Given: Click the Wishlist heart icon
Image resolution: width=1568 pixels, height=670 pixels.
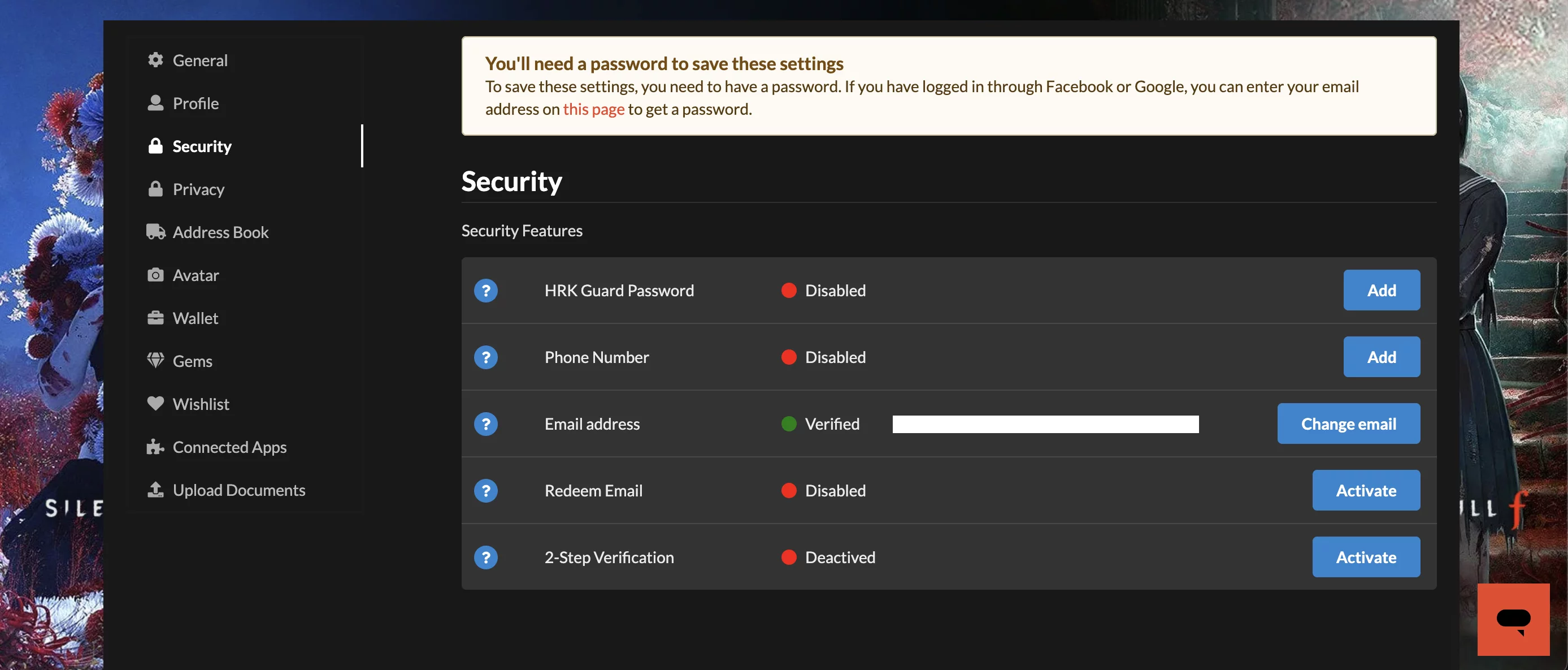Looking at the screenshot, I should click(155, 403).
